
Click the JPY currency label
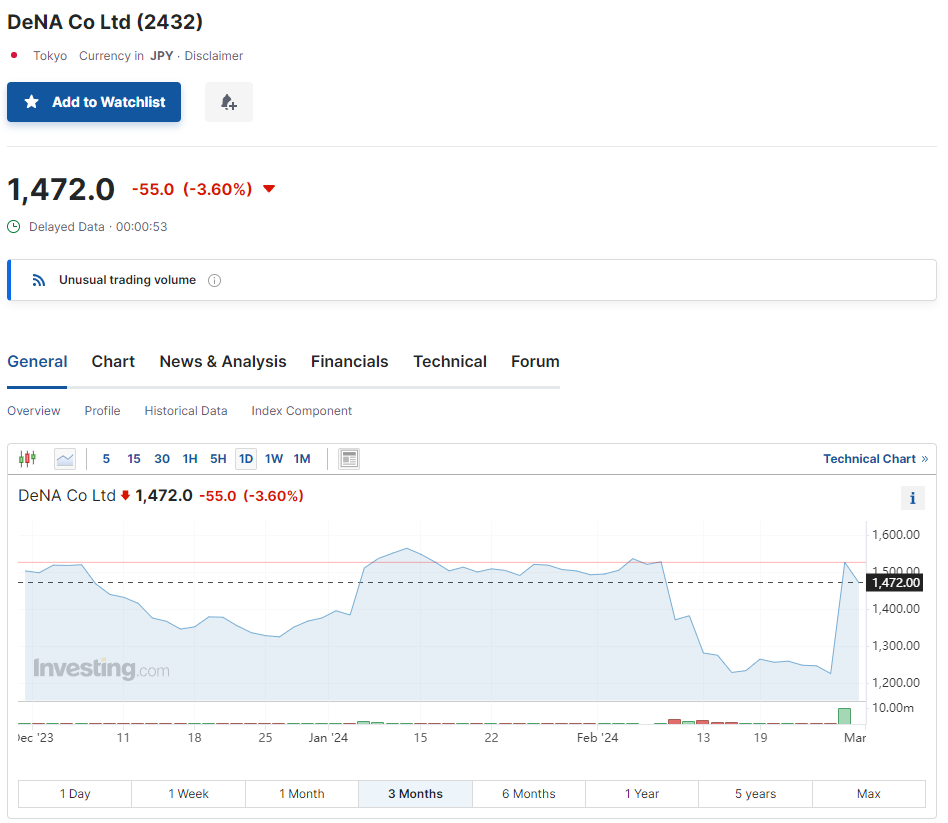(161, 56)
